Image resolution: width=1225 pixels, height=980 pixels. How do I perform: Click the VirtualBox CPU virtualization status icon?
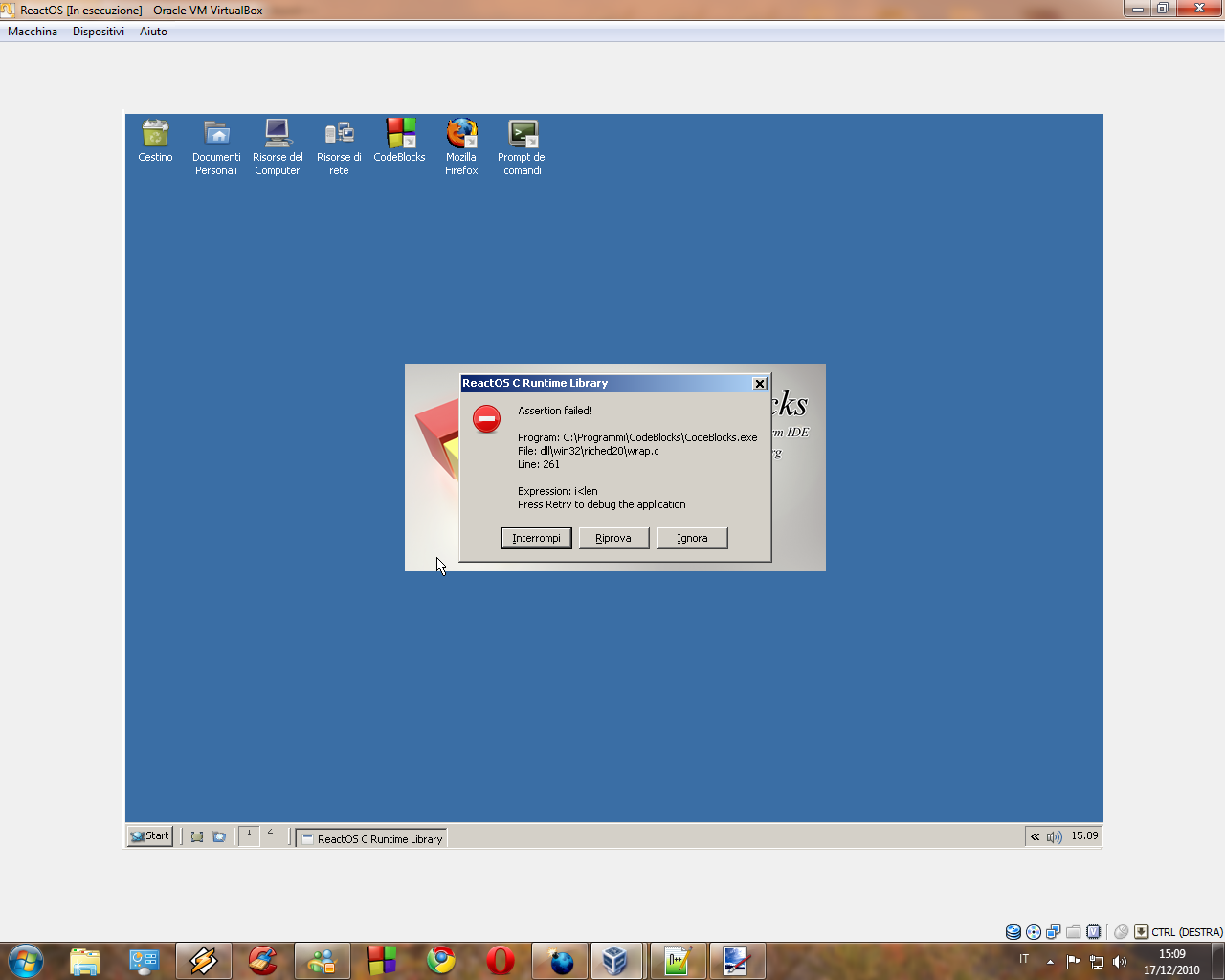pos(1093,932)
